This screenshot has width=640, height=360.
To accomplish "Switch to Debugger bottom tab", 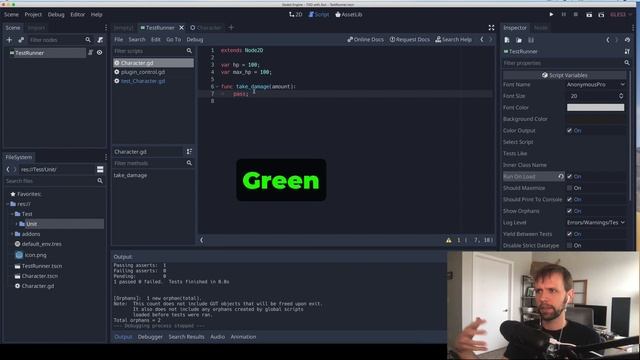I will click(150, 337).
